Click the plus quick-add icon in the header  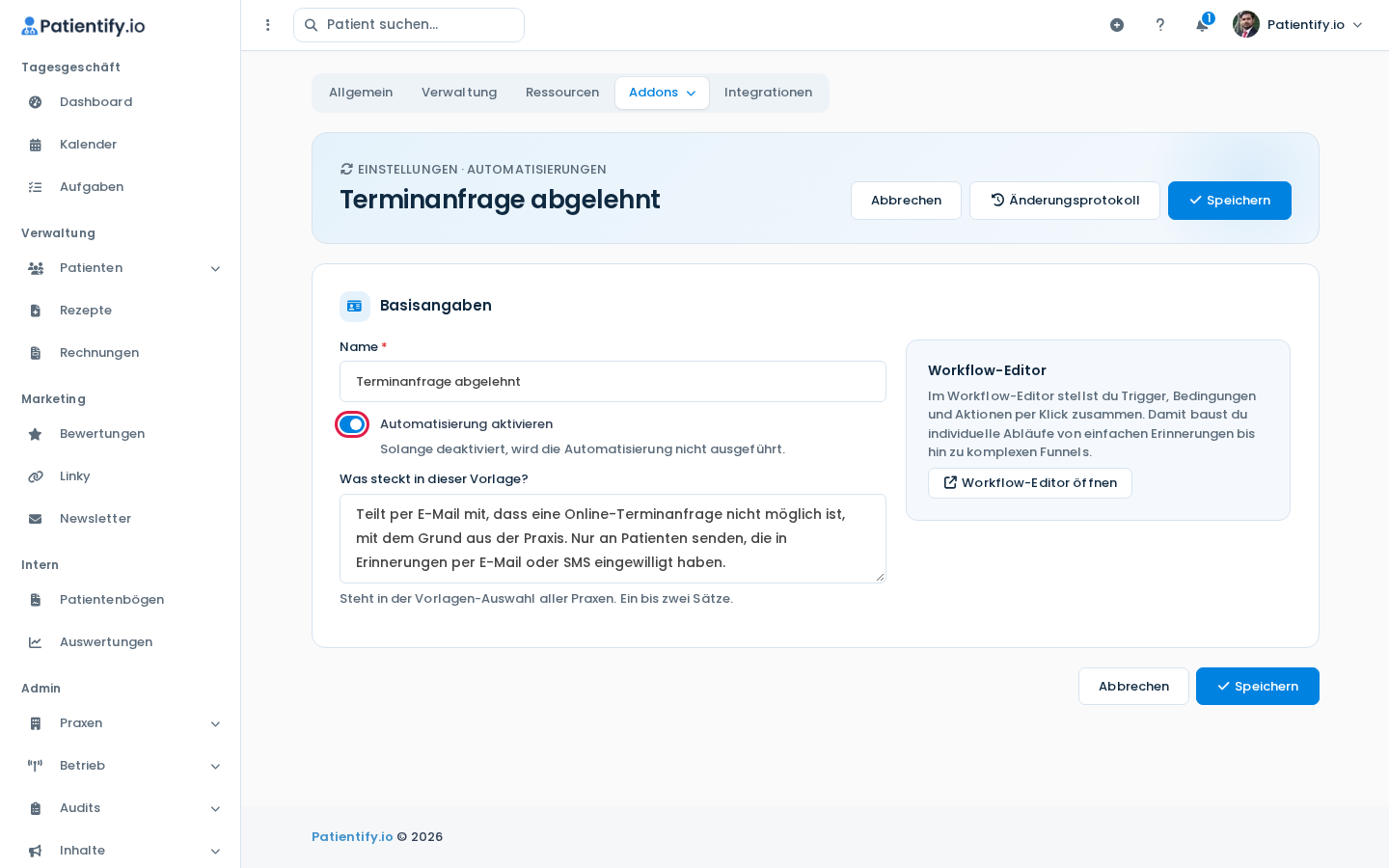point(1117,25)
